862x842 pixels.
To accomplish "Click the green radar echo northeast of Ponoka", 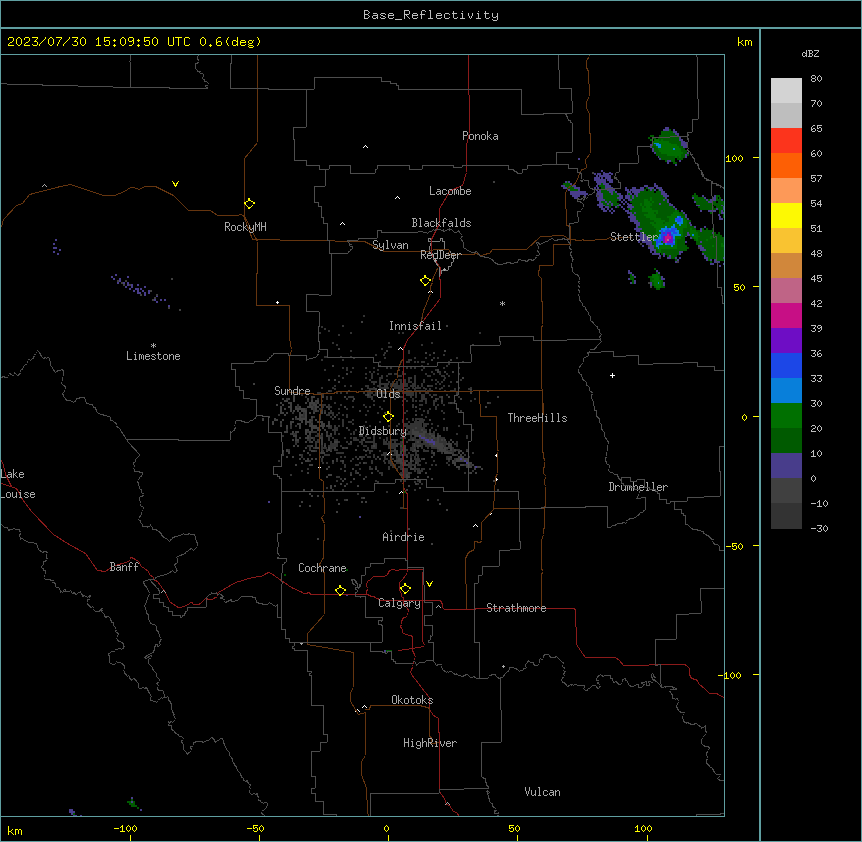I will tap(669, 146).
